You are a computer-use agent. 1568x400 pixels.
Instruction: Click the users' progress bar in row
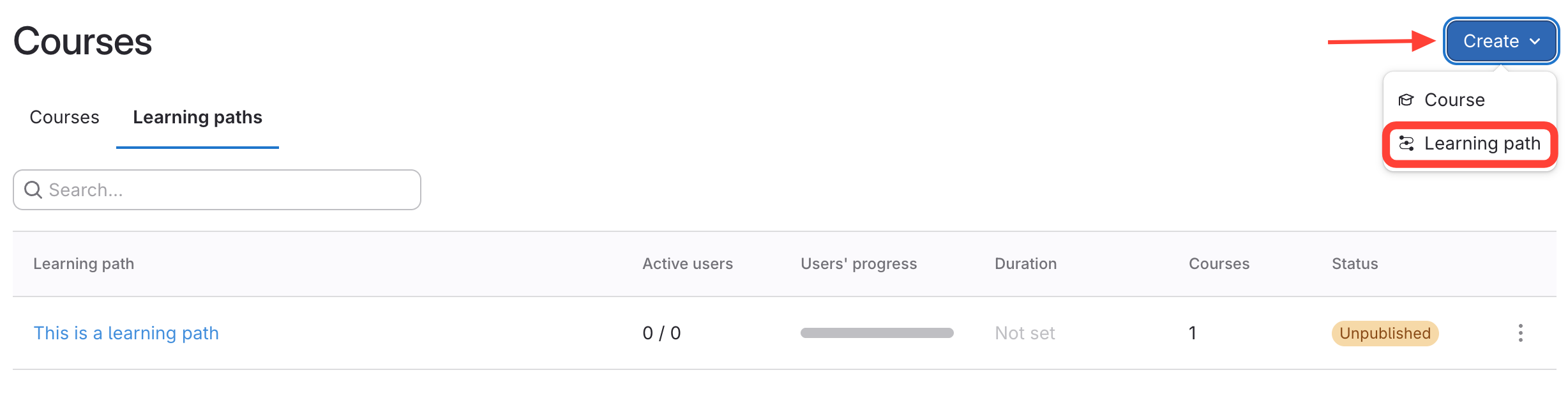pyautogui.click(x=877, y=333)
